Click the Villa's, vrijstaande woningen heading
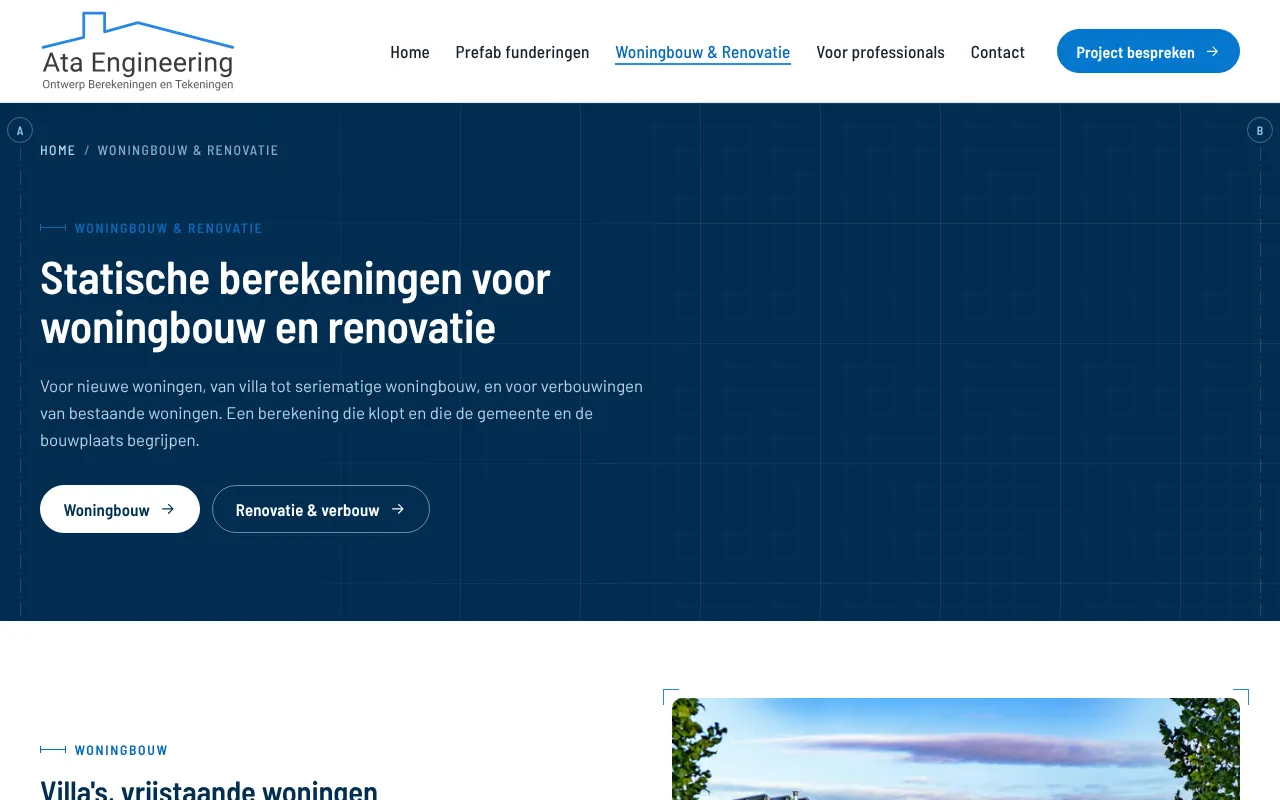1280x800 pixels. click(x=209, y=789)
